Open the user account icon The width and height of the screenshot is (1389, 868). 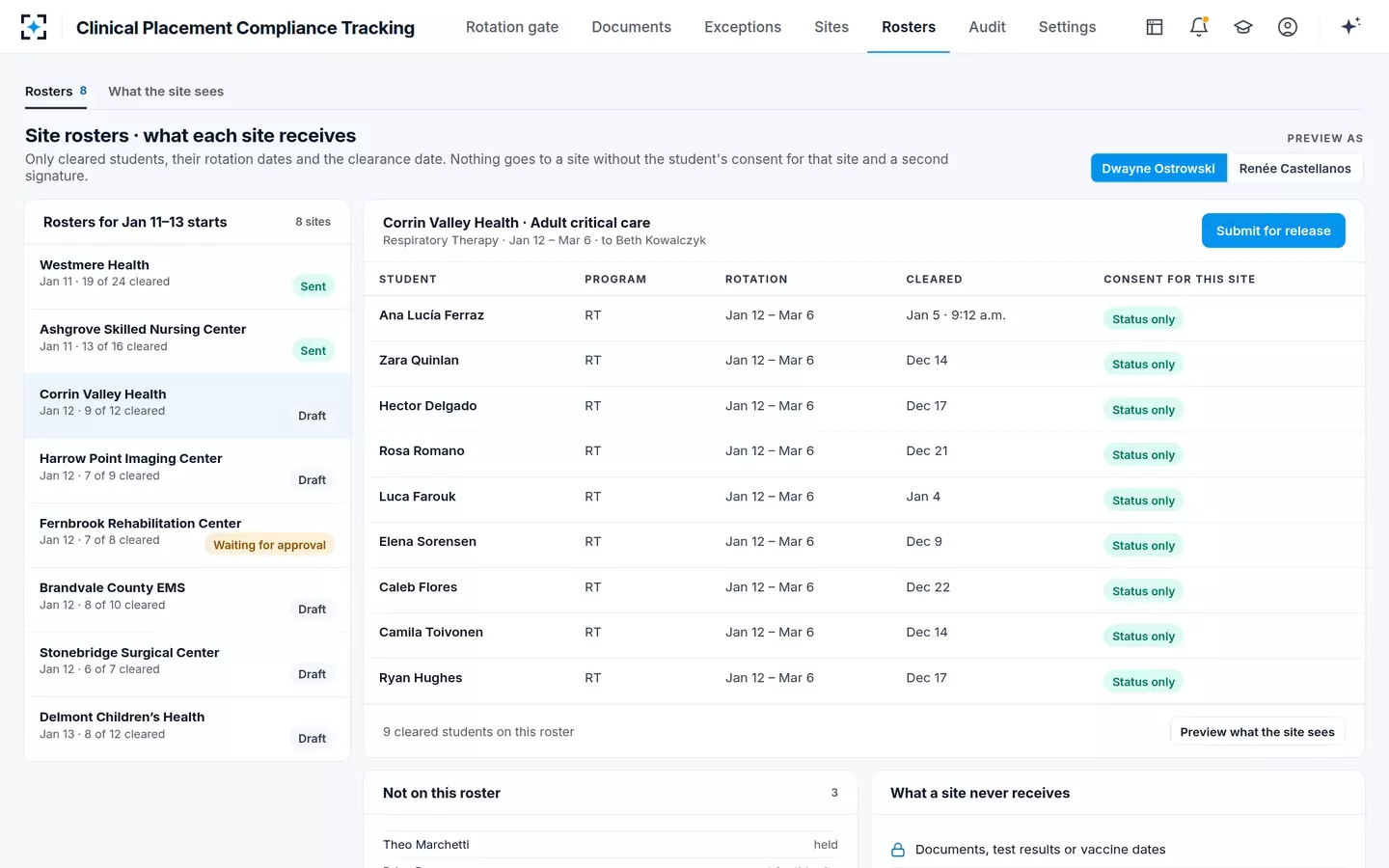pyautogui.click(x=1288, y=27)
